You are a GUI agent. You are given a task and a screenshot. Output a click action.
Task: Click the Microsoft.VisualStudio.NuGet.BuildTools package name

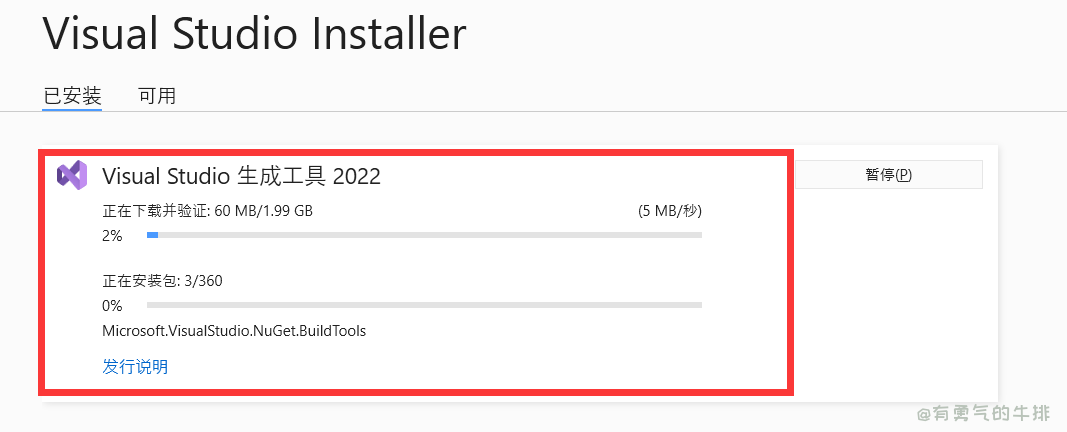click(x=234, y=331)
